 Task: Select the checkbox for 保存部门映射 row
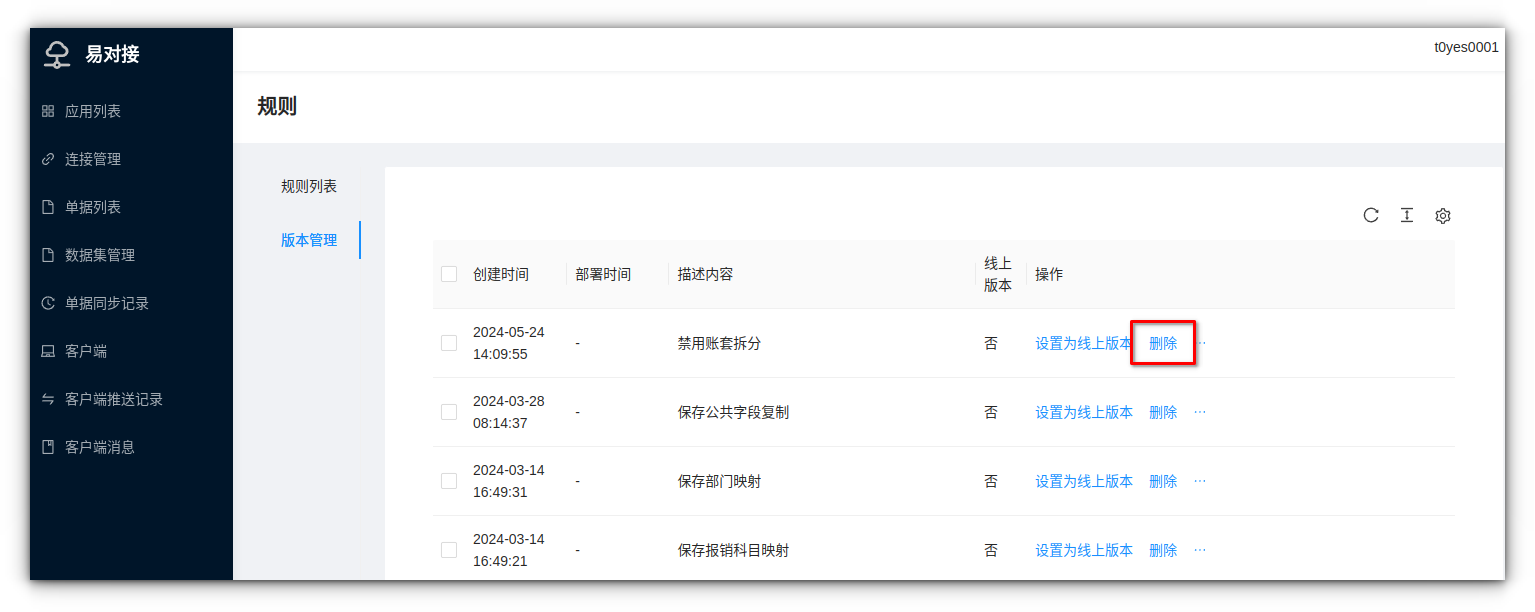pos(449,481)
